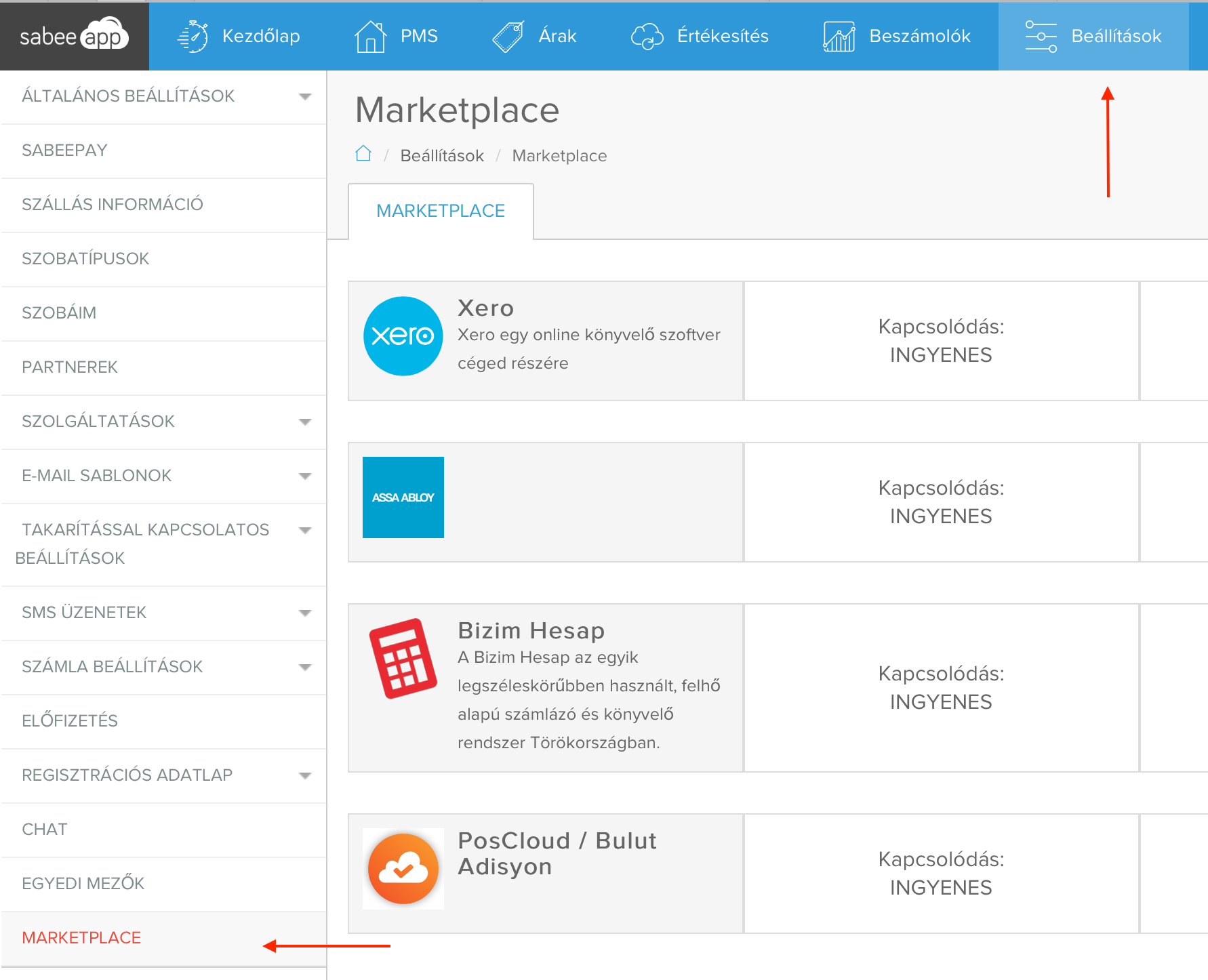Click the PosCloud / Bulut Adisyon title
The height and width of the screenshot is (980, 1208).
click(x=557, y=854)
